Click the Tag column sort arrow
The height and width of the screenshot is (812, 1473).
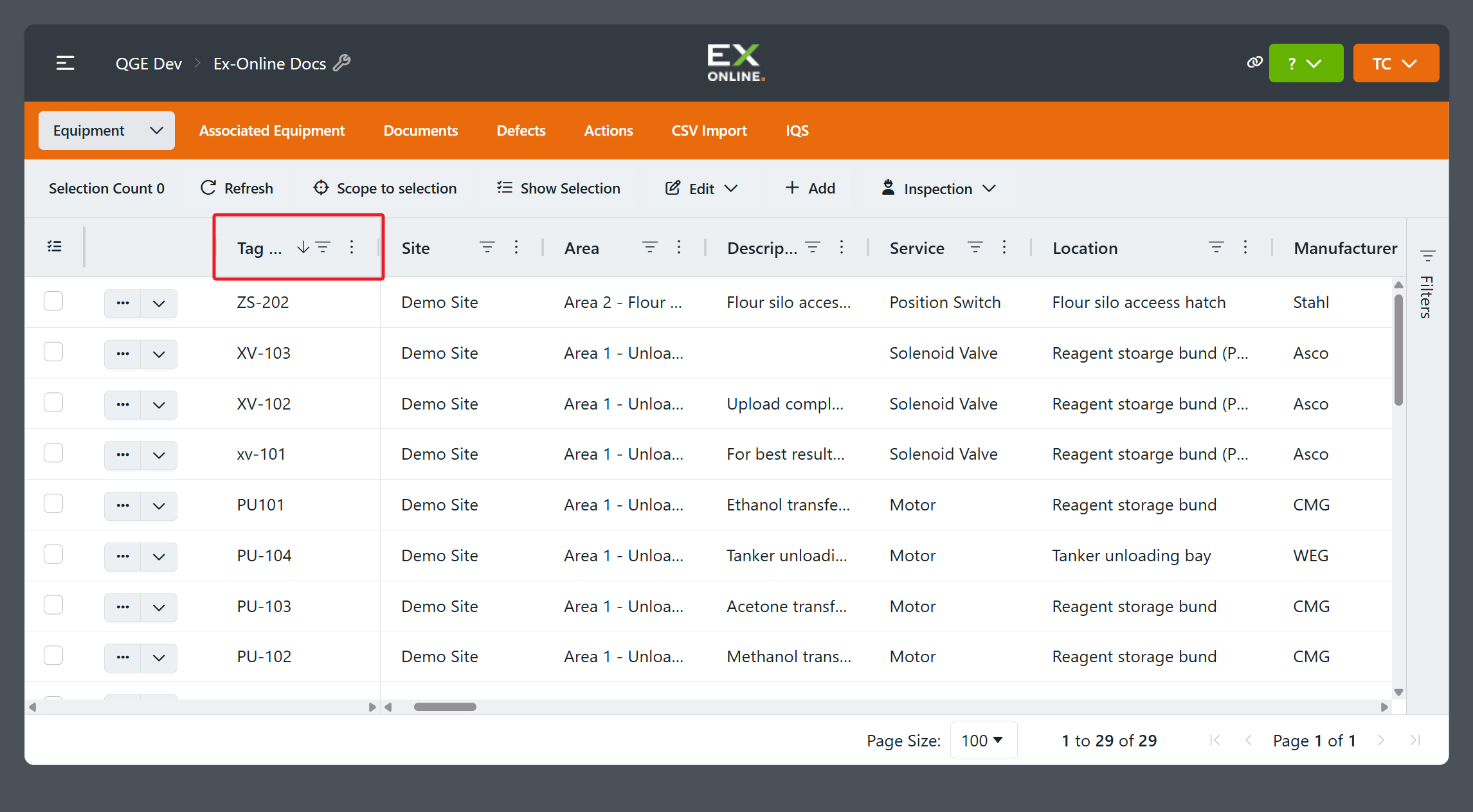pos(303,248)
